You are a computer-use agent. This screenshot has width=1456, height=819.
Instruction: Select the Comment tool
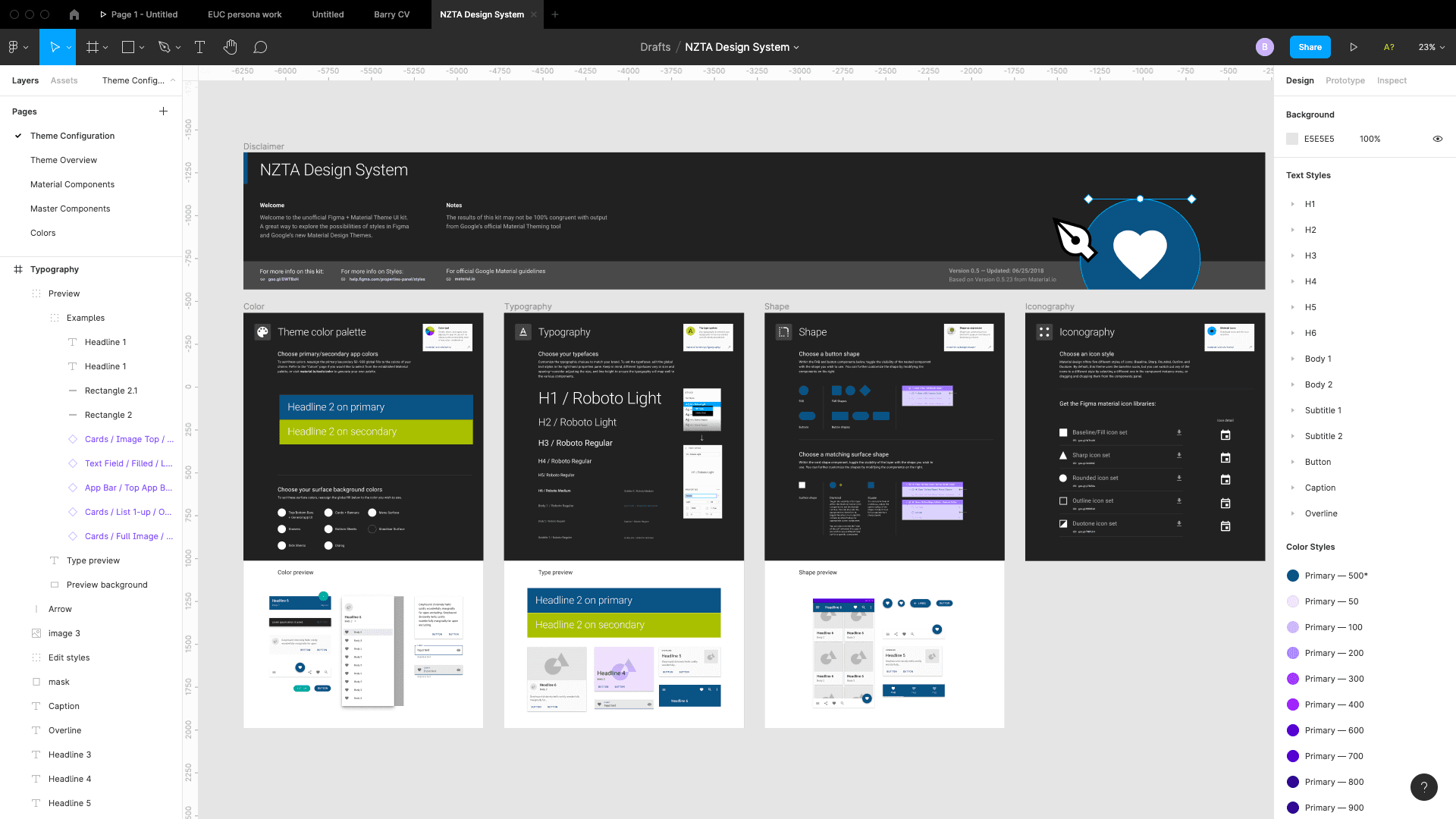click(260, 47)
